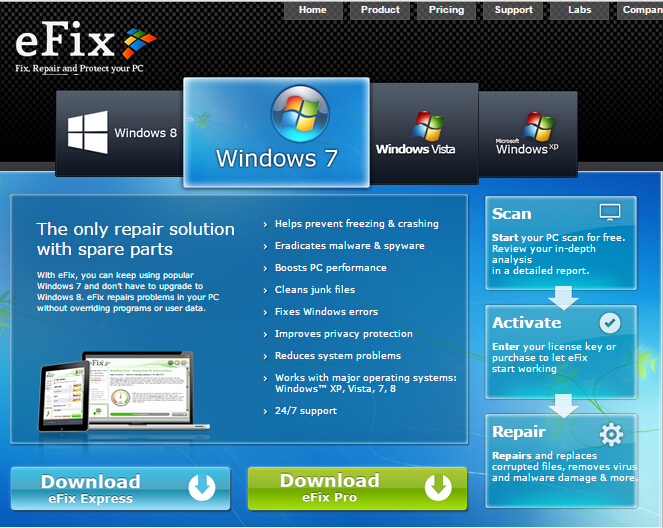663x528 pixels.
Task: Switch to the Windows Vista tab
Action: (x=424, y=133)
